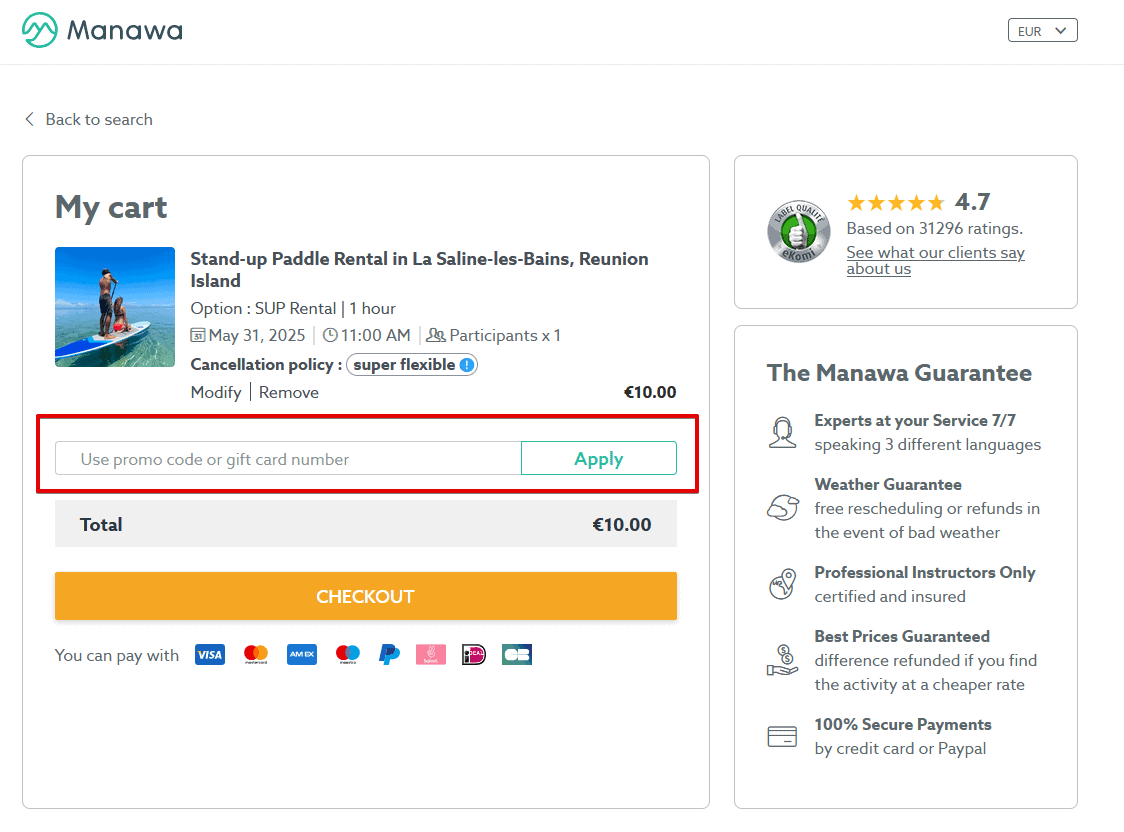Click the Visa payment icon
The width and height of the screenshot is (1124, 832).
210,655
